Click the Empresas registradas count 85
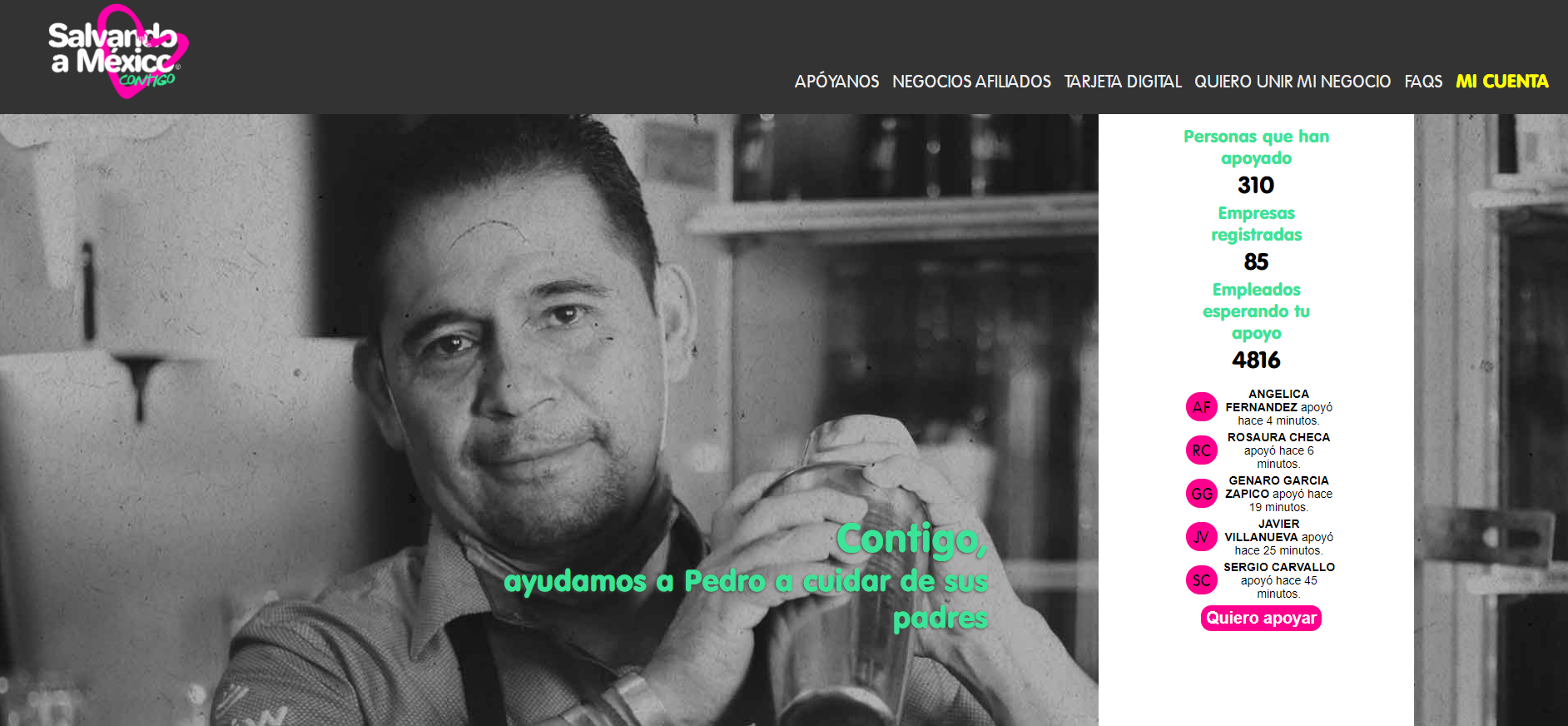This screenshot has height=726, width=1568. click(x=1256, y=261)
